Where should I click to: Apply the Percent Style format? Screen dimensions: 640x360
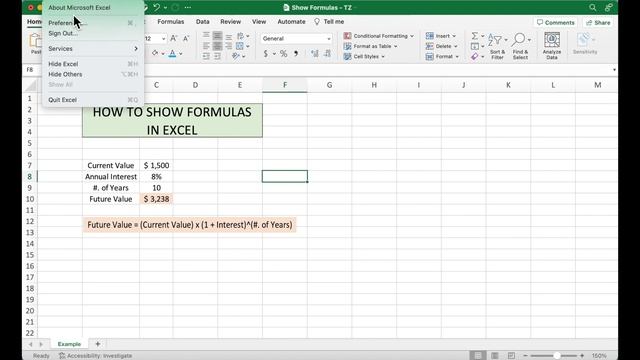coord(283,53)
